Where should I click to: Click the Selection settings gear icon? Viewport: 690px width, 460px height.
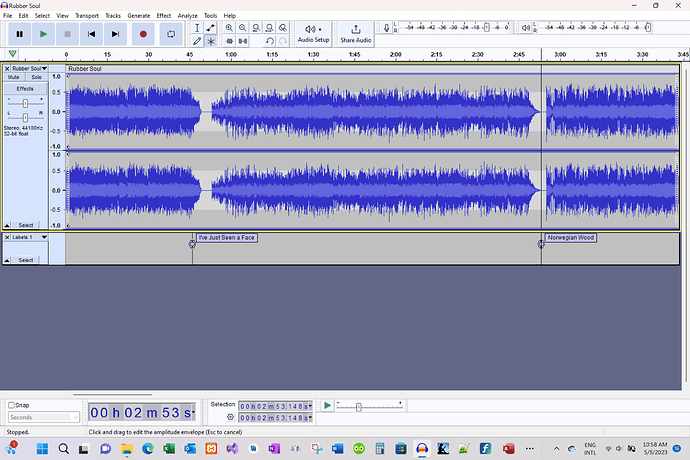tap(230, 417)
